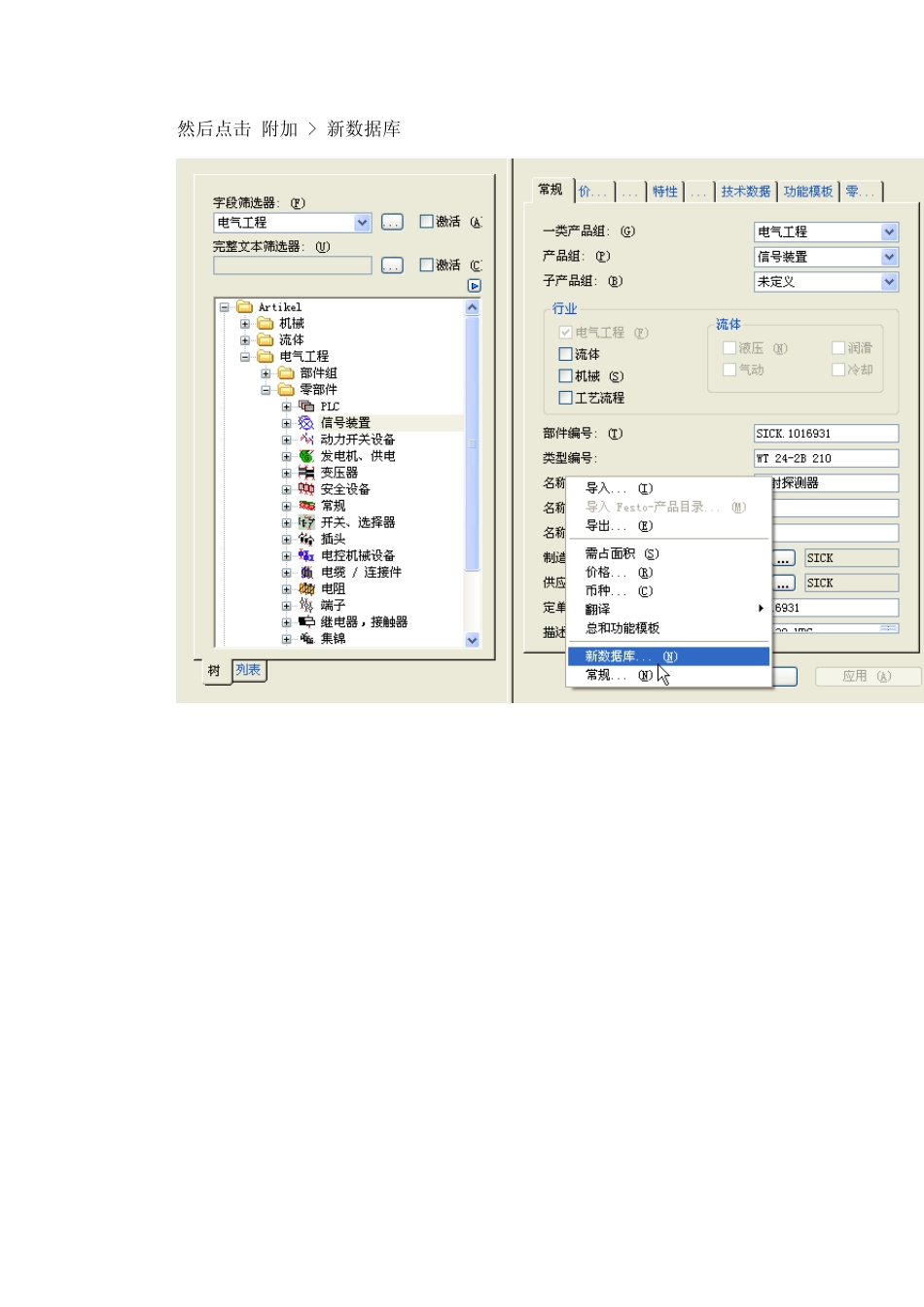Click the 电阻 tree icon
The height and width of the screenshot is (1307, 924).
(x=306, y=588)
